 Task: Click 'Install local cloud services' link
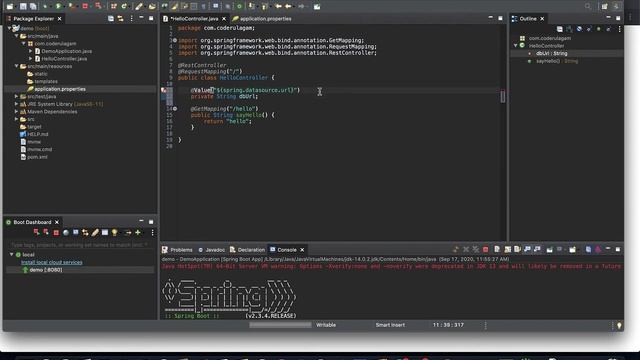point(51,262)
